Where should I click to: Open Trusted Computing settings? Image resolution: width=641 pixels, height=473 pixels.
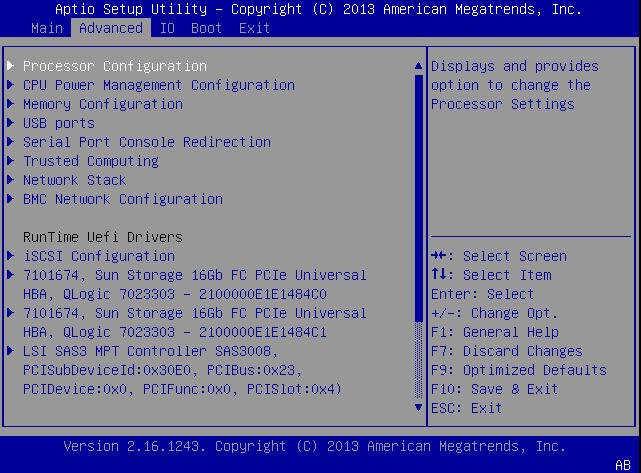tap(91, 161)
